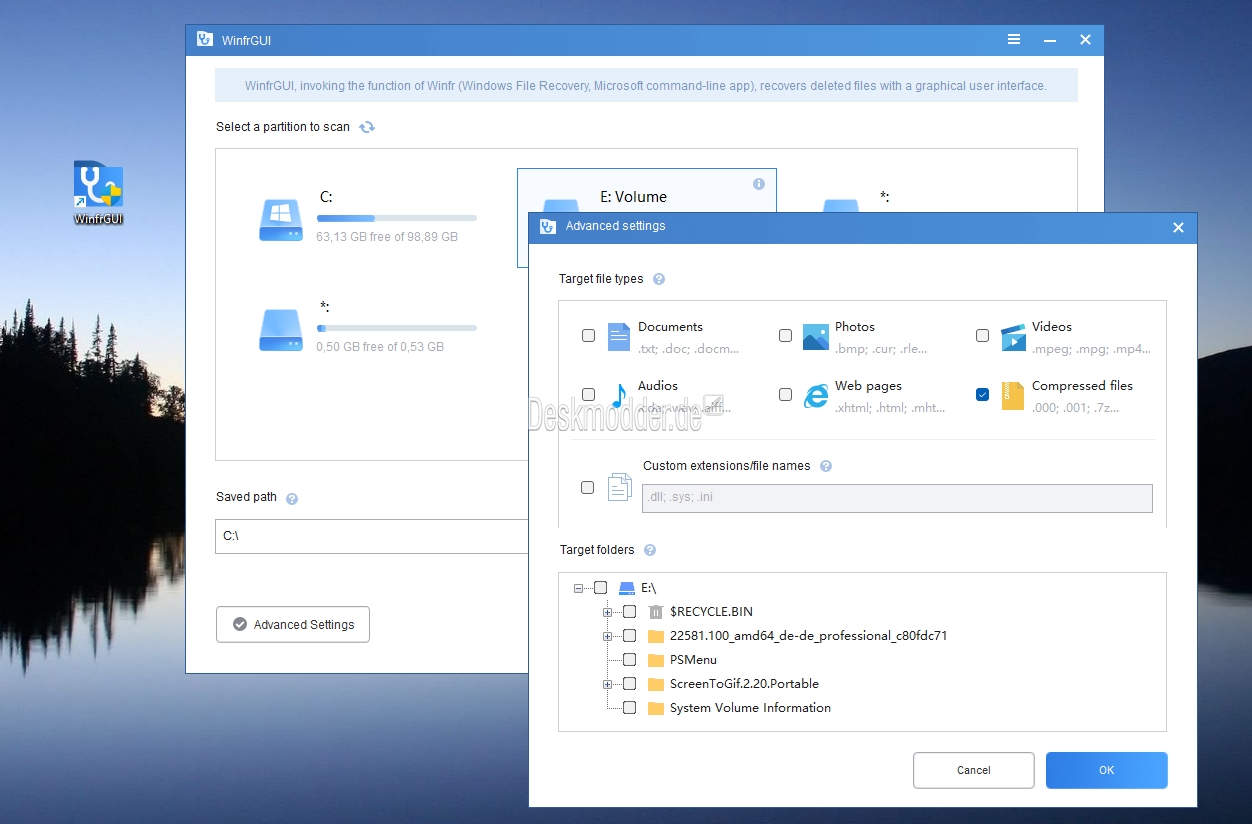Expand the $RECYCLE.BIN folder node

click(607, 612)
